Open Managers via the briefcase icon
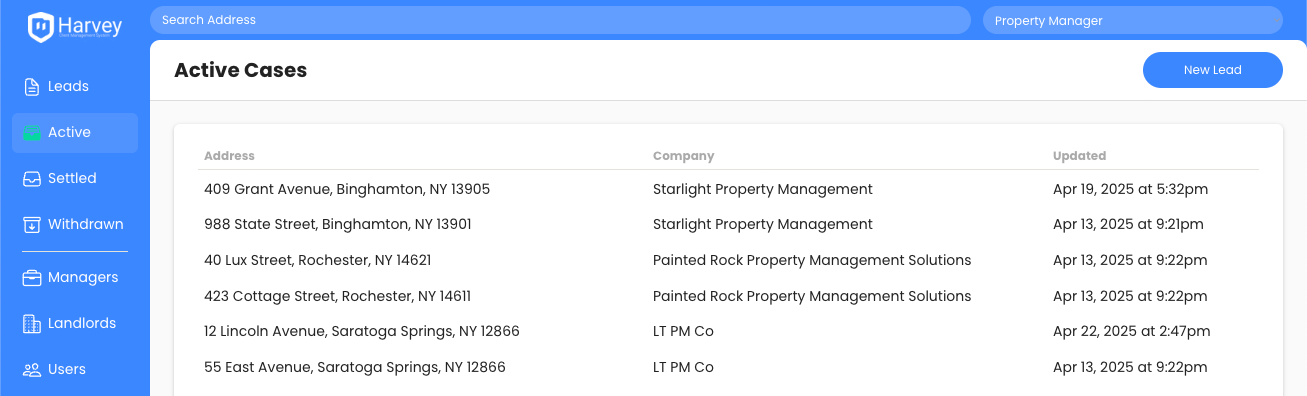Image resolution: width=1307 pixels, height=396 pixels. click(x=32, y=278)
